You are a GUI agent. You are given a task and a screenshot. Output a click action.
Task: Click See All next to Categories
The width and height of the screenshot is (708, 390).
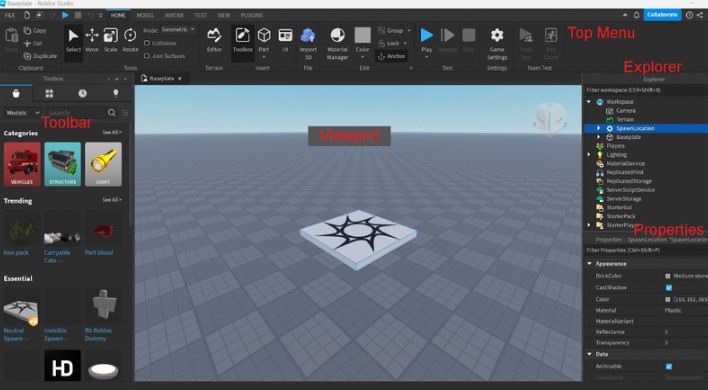(x=112, y=132)
